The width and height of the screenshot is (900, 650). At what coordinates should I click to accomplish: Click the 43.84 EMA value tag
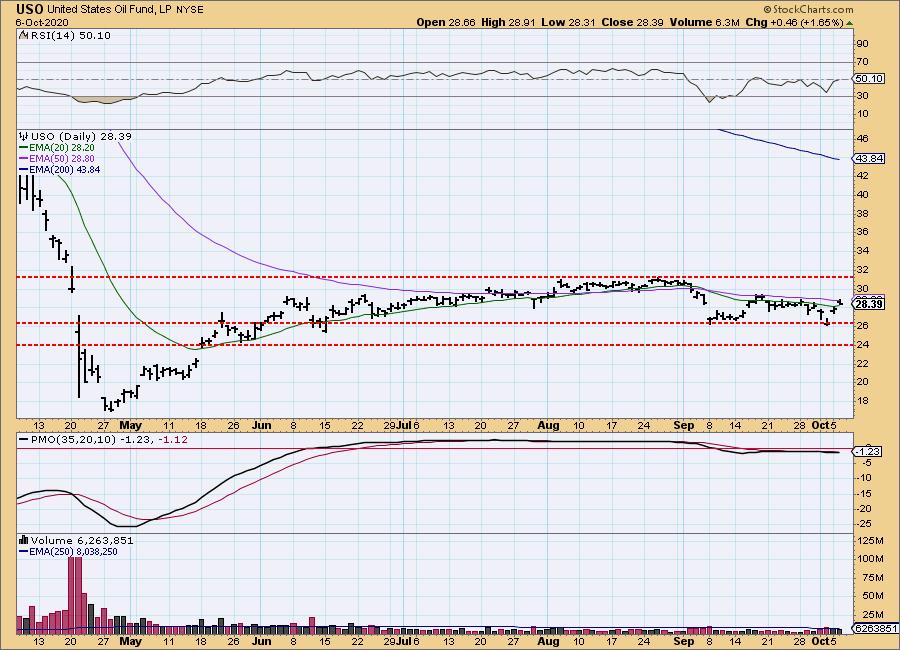pos(867,159)
